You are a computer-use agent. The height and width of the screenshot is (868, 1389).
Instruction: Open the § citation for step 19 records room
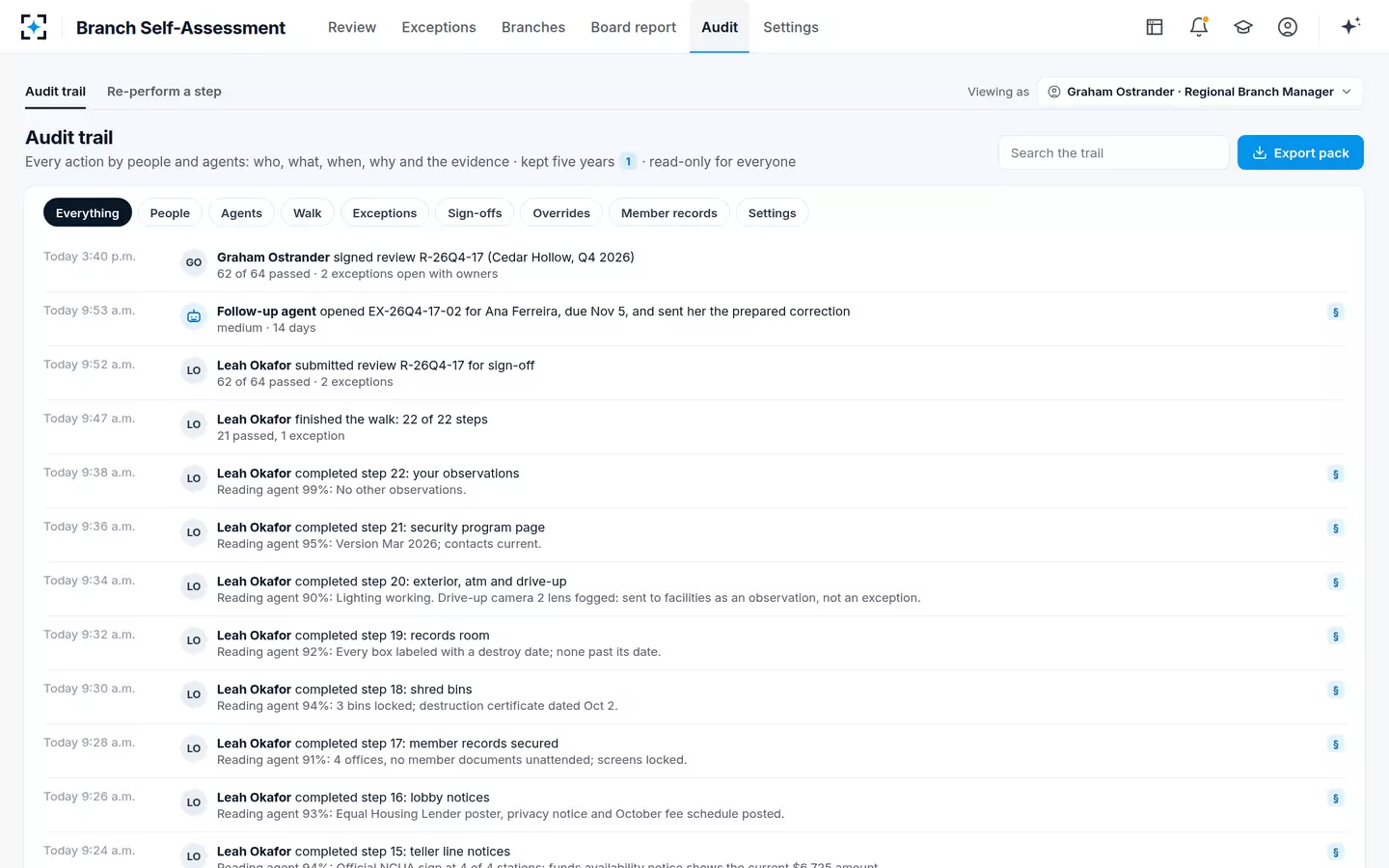coord(1336,637)
